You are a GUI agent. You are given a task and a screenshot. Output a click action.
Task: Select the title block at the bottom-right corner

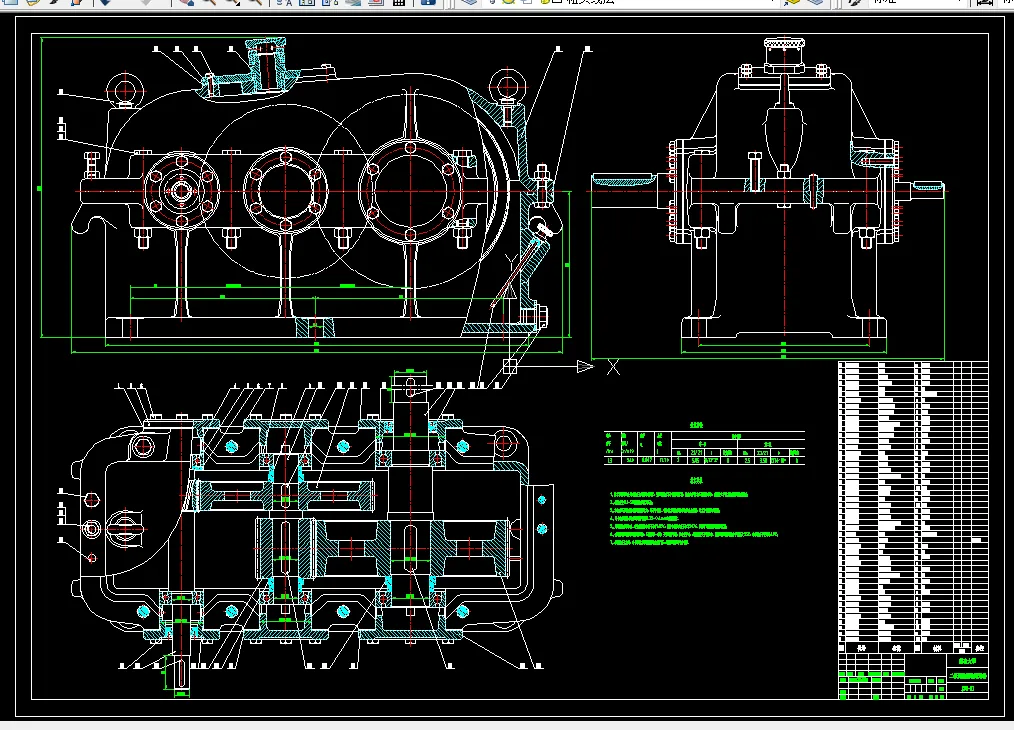(913, 676)
